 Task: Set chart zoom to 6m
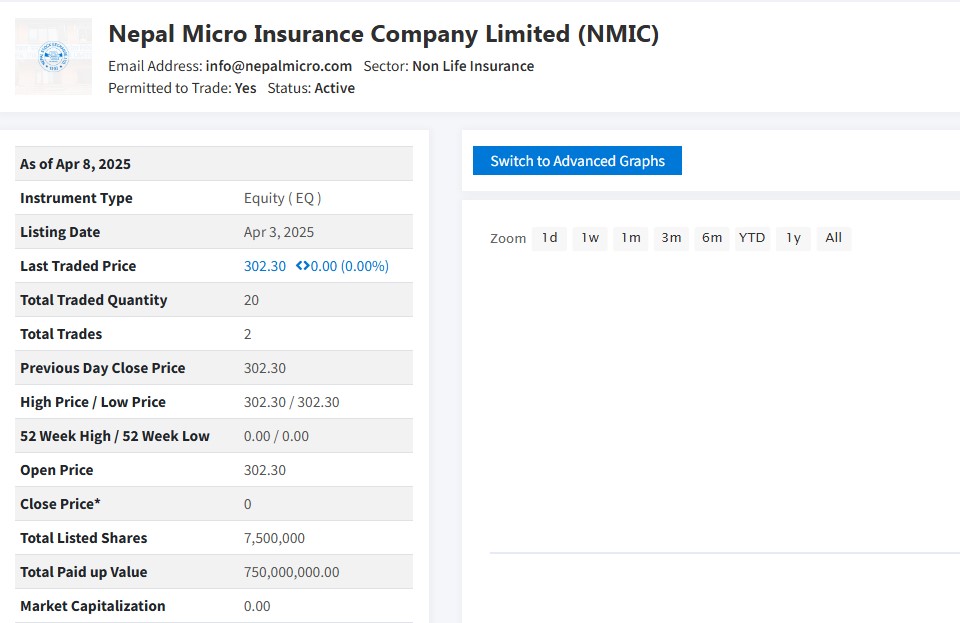pos(712,238)
